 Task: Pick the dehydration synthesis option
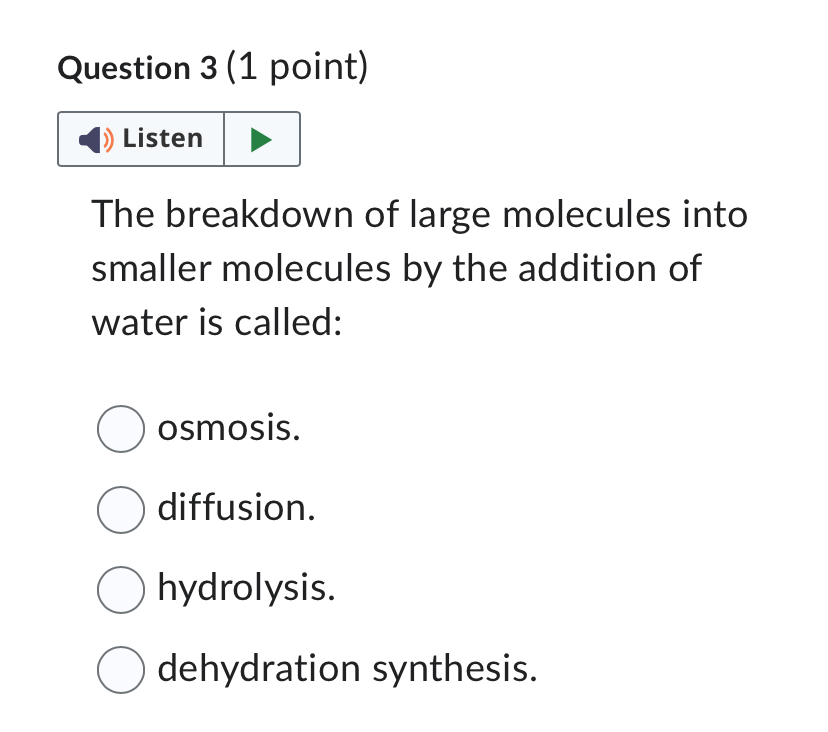pos(120,670)
